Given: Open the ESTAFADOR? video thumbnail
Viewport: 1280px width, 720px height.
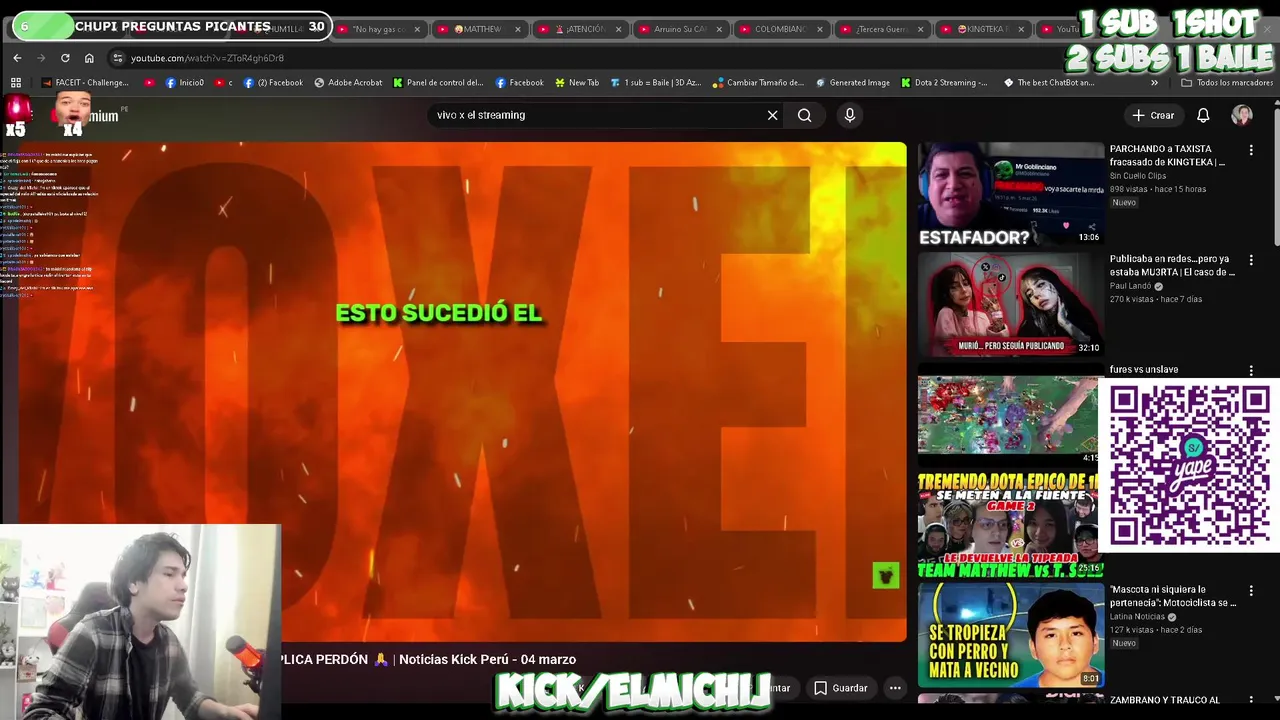Looking at the screenshot, I should coord(1011,194).
